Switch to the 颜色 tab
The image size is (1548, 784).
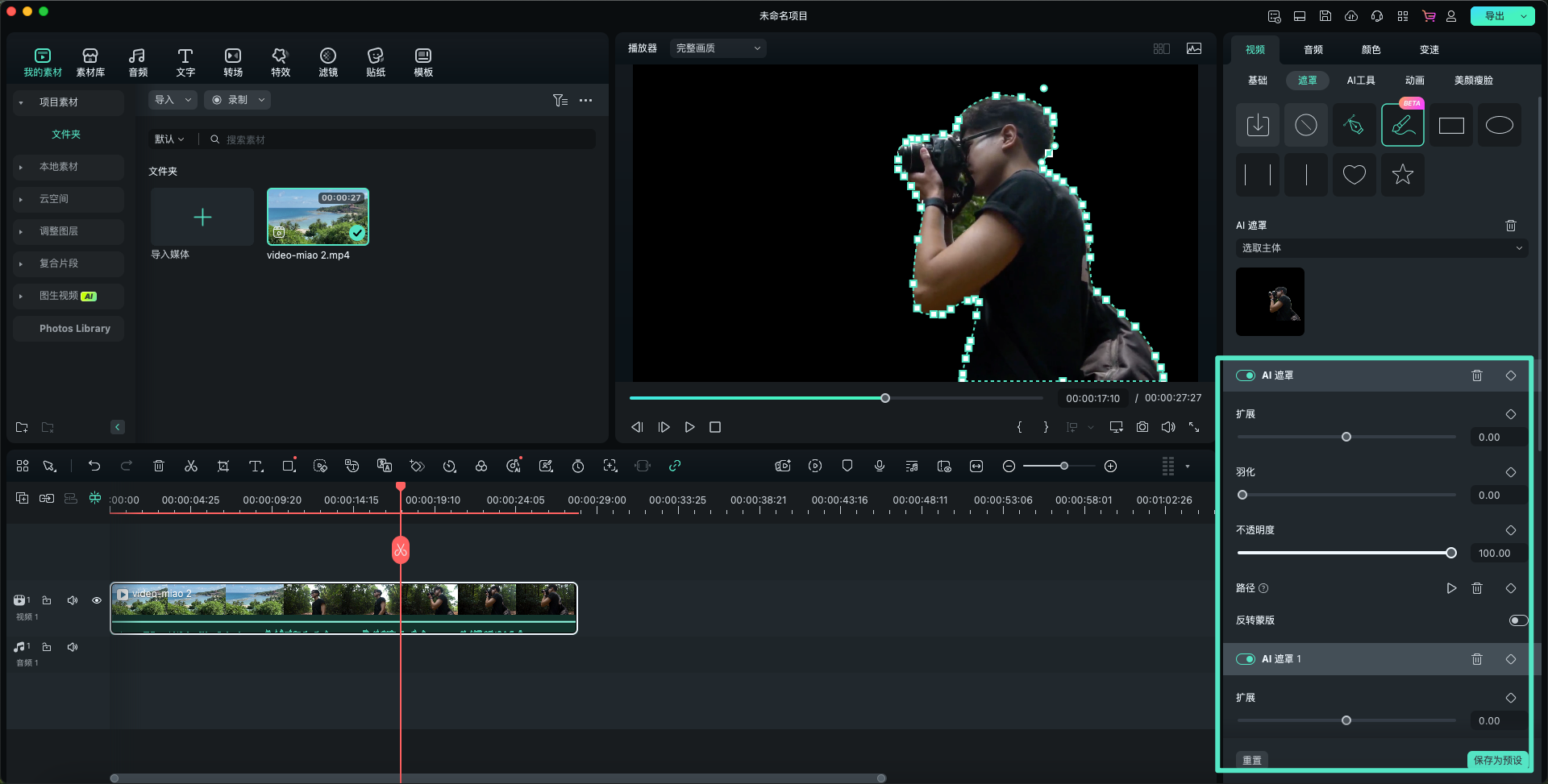tap(1371, 50)
